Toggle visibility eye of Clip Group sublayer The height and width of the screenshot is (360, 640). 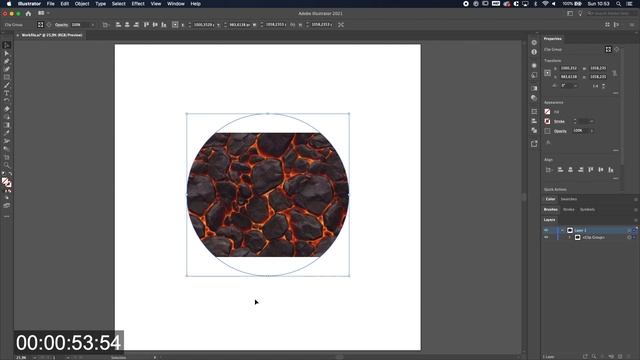coord(547,237)
